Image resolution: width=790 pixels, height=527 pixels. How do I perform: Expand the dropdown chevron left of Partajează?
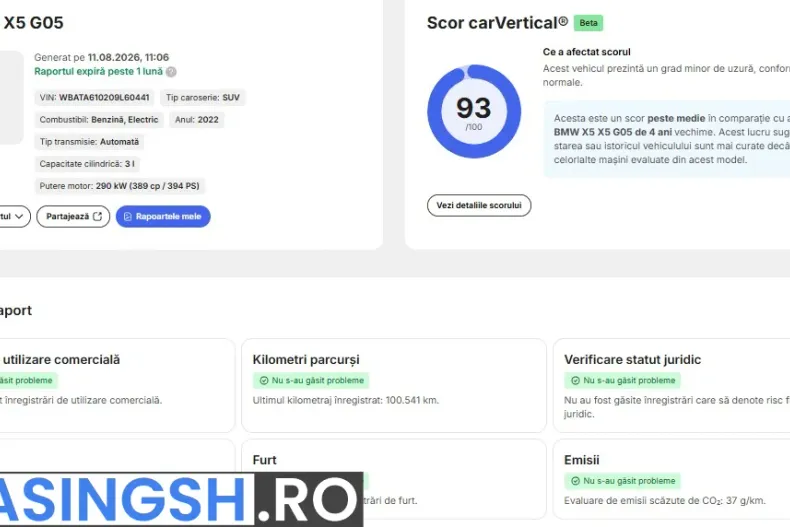pos(19,216)
